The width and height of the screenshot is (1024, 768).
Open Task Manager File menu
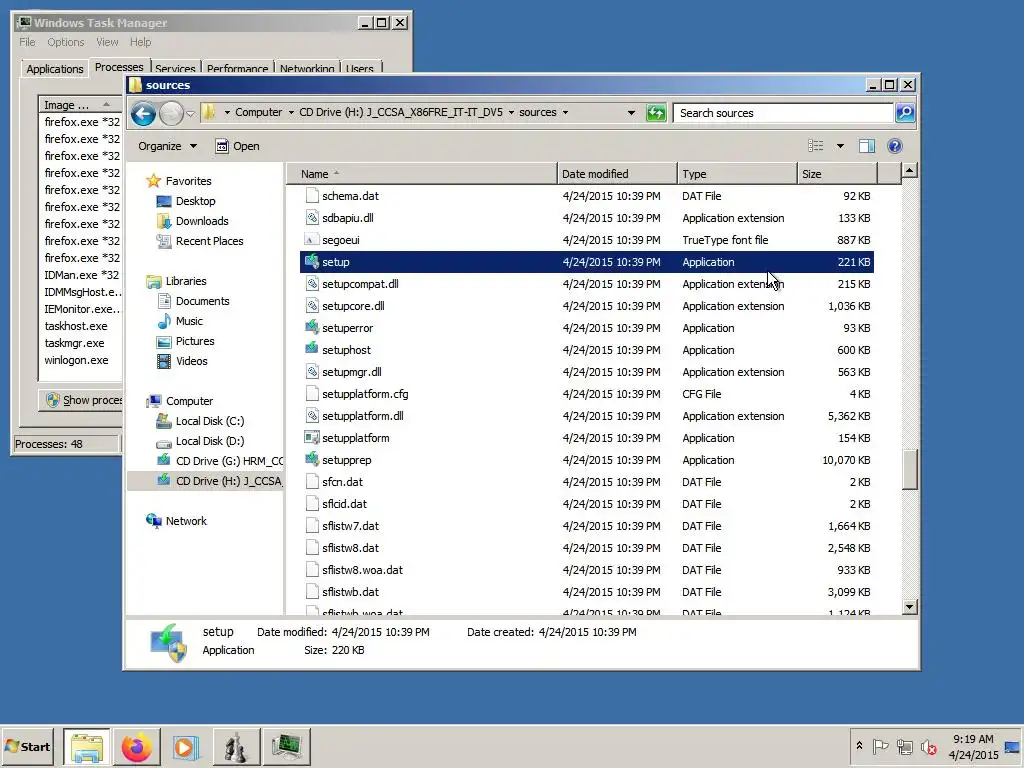[27, 42]
